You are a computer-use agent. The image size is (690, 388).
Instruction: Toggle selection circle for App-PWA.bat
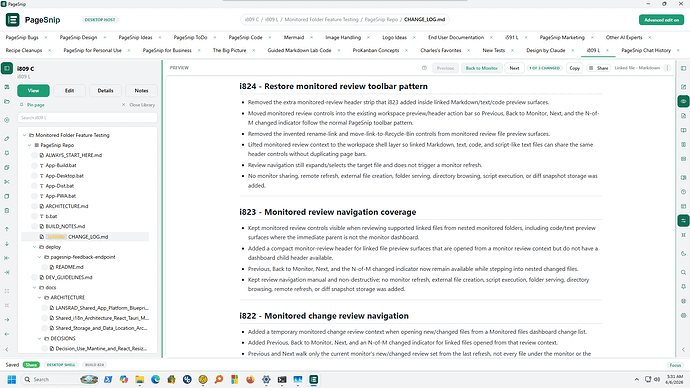[x=34, y=196]
